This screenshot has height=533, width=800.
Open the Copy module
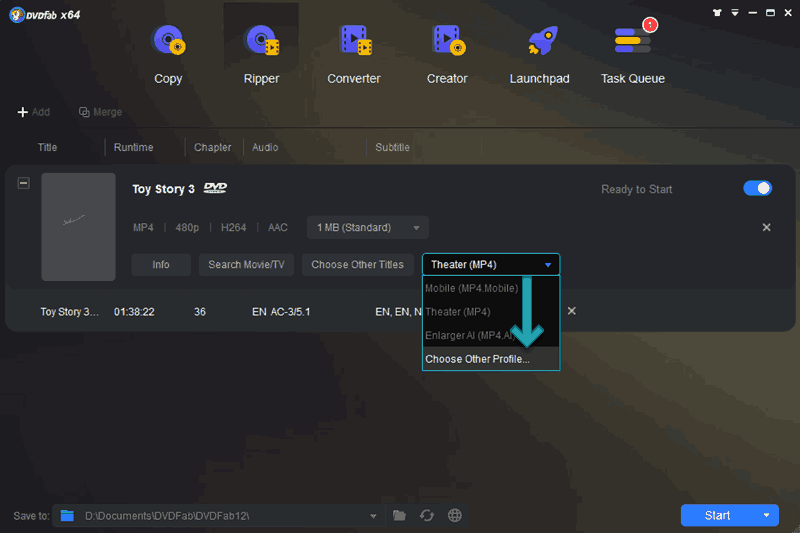(x=168, y=54)
